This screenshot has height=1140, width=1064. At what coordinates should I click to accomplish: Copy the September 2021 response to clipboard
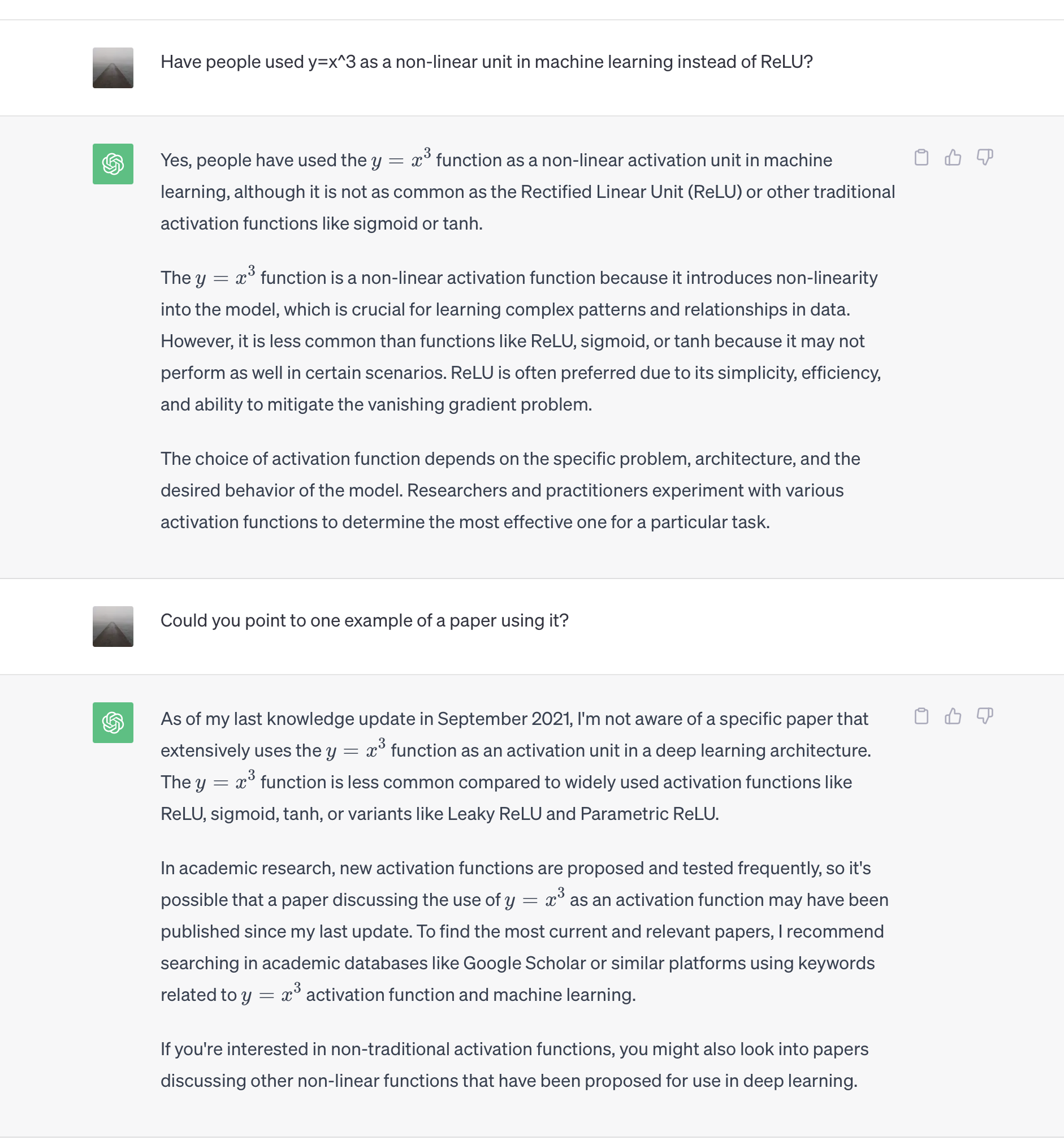click(922, 716)
